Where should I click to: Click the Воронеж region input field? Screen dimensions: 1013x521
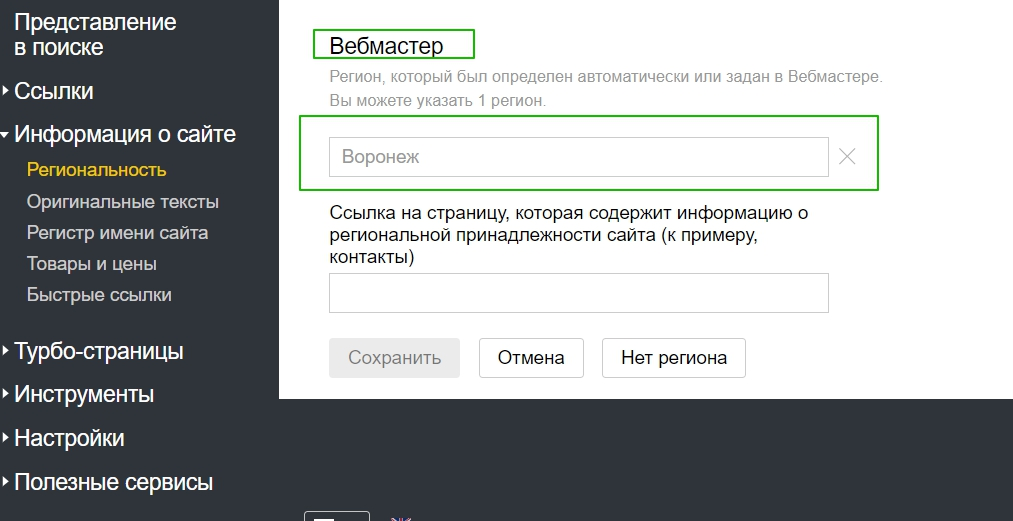(x=579, y=156)
